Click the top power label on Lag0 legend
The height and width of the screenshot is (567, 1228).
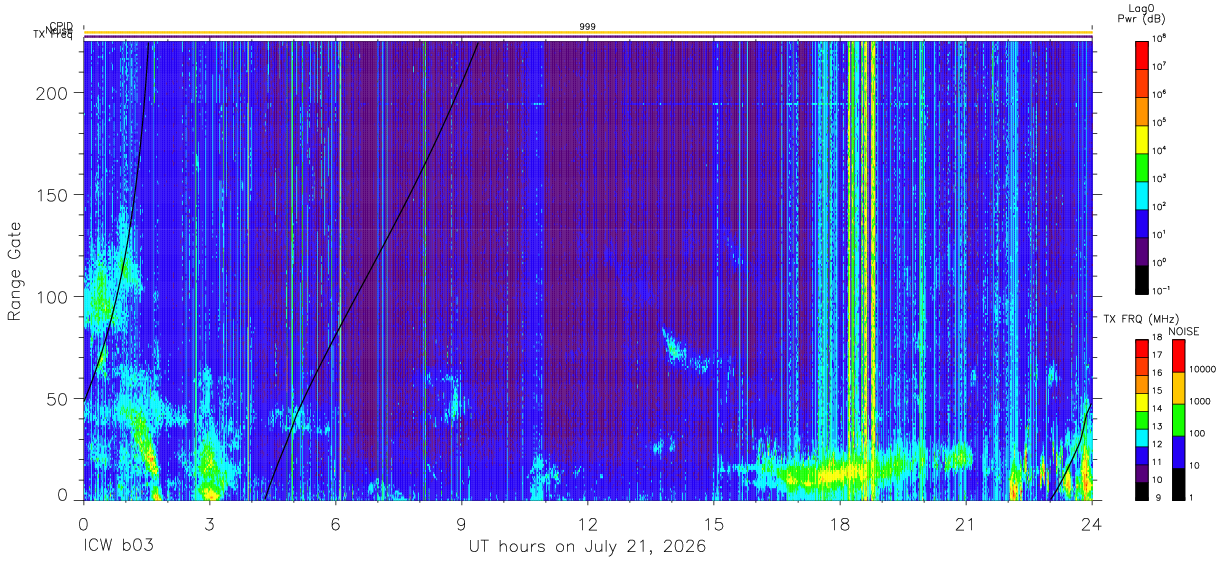pyautogui.click(x=1159, y=38)
